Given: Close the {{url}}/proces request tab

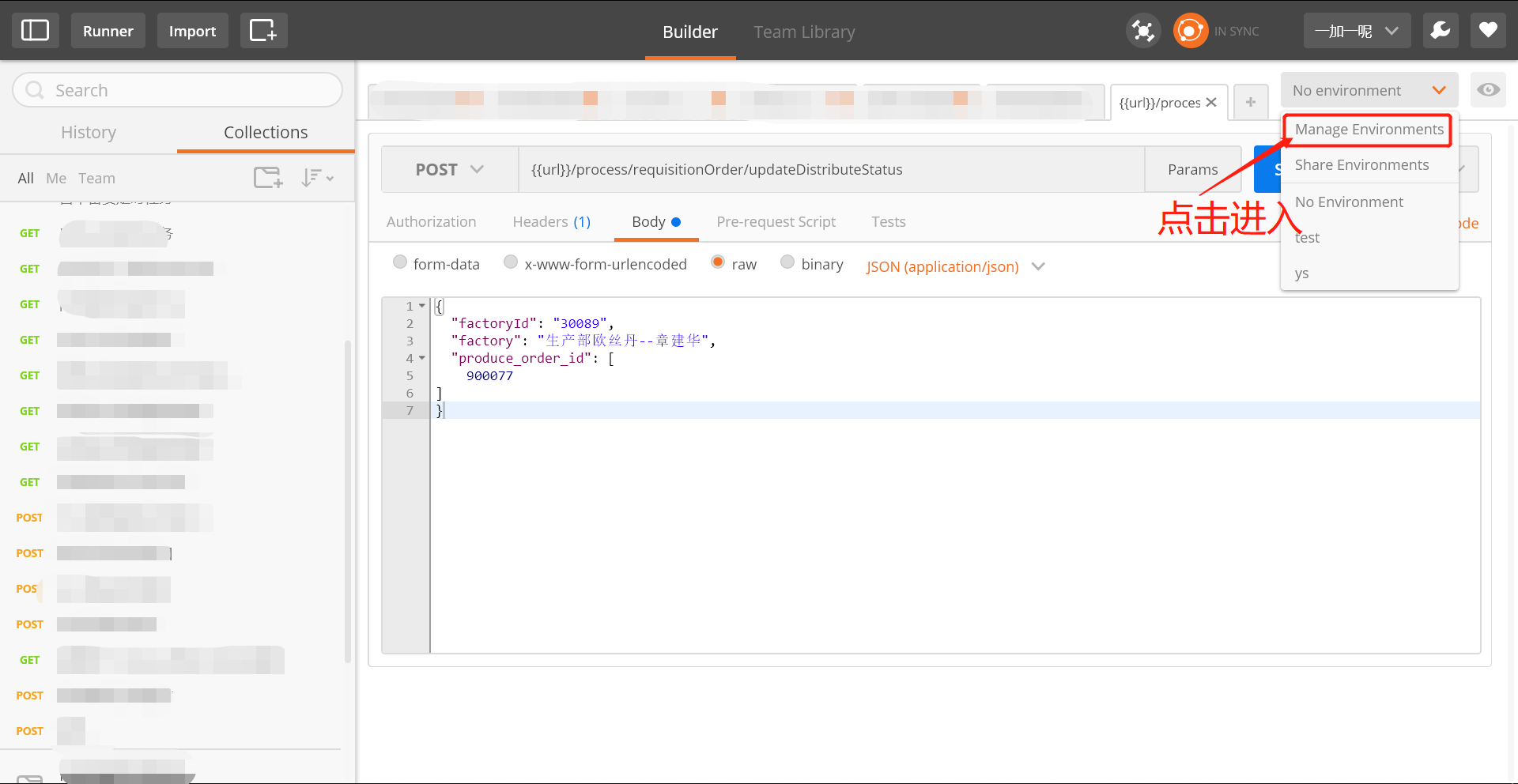Looking at the screenshot, I should click(1210, 102).
